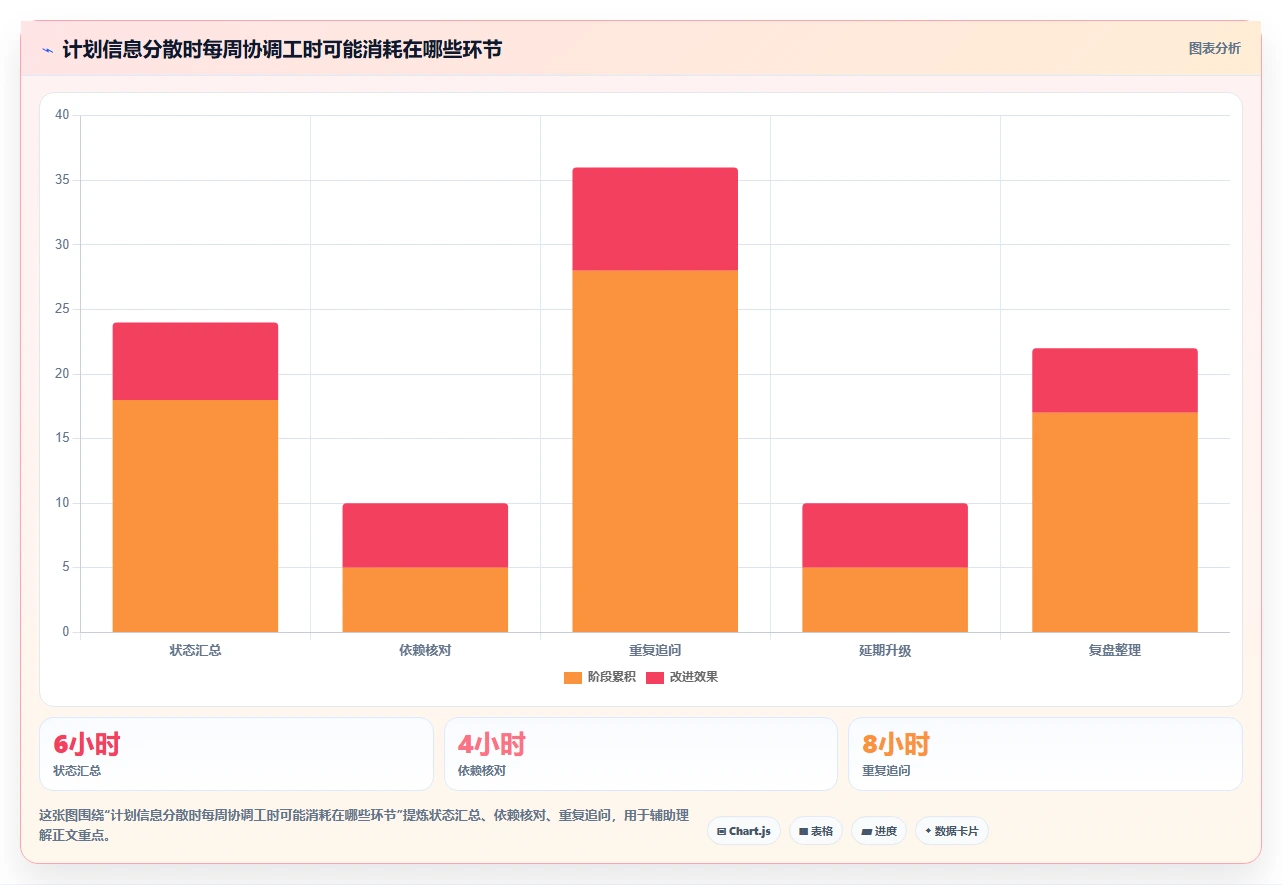Screen dimensions: 1282x885
Task: Click the 进度 tag chip
Action: [879, 831]
